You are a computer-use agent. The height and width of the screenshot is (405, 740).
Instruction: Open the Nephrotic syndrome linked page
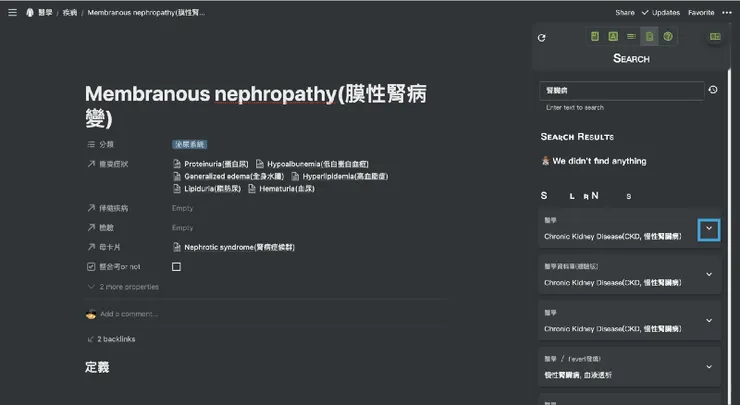(x=234, y=247)
